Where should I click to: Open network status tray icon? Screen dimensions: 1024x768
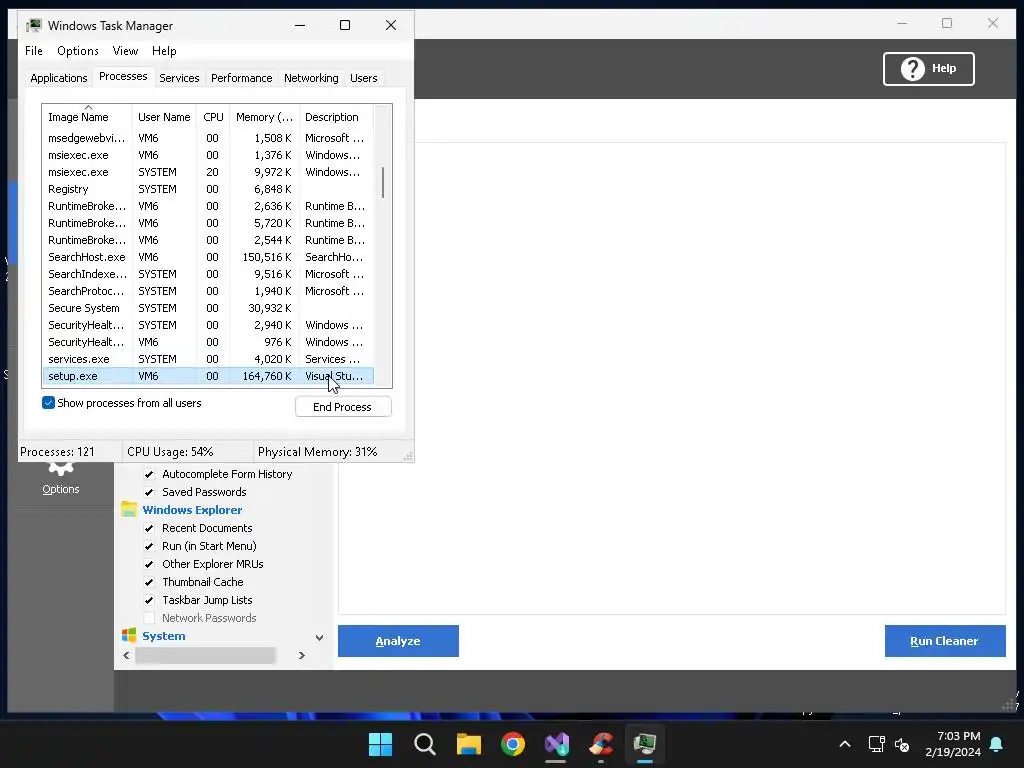(x=876, y=744)
